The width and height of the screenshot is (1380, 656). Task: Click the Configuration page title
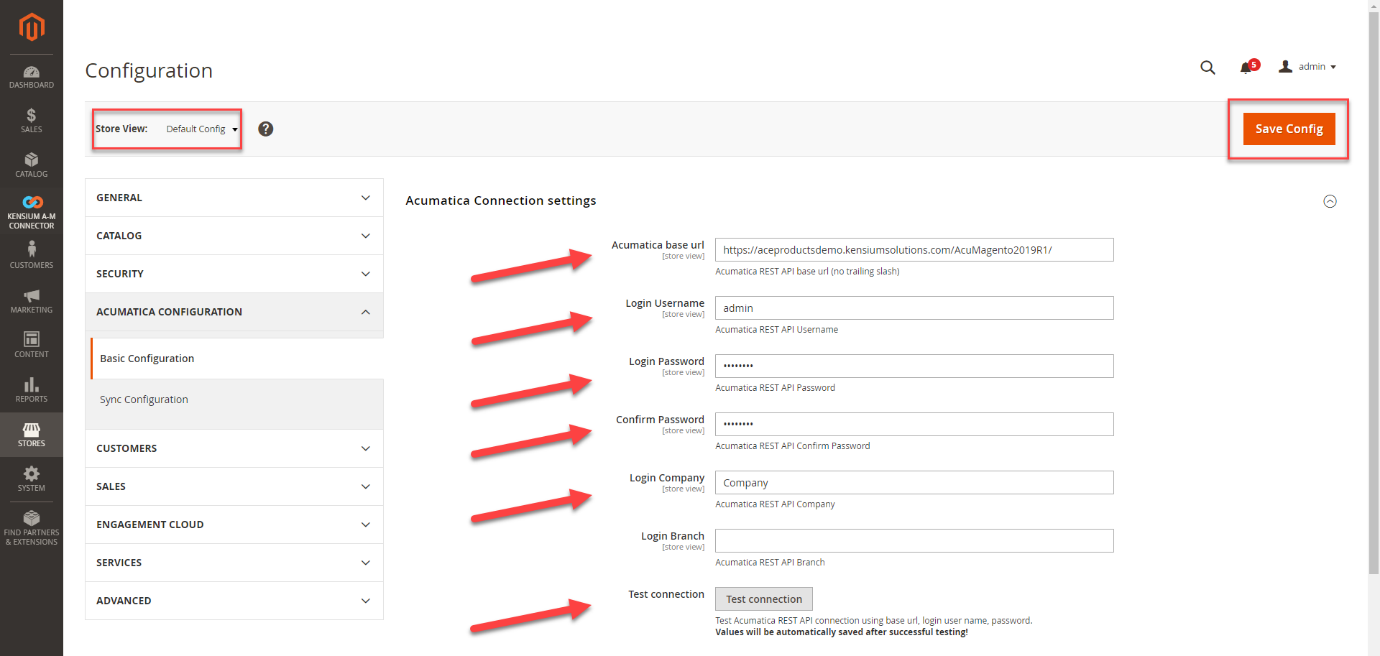[149, 71]
